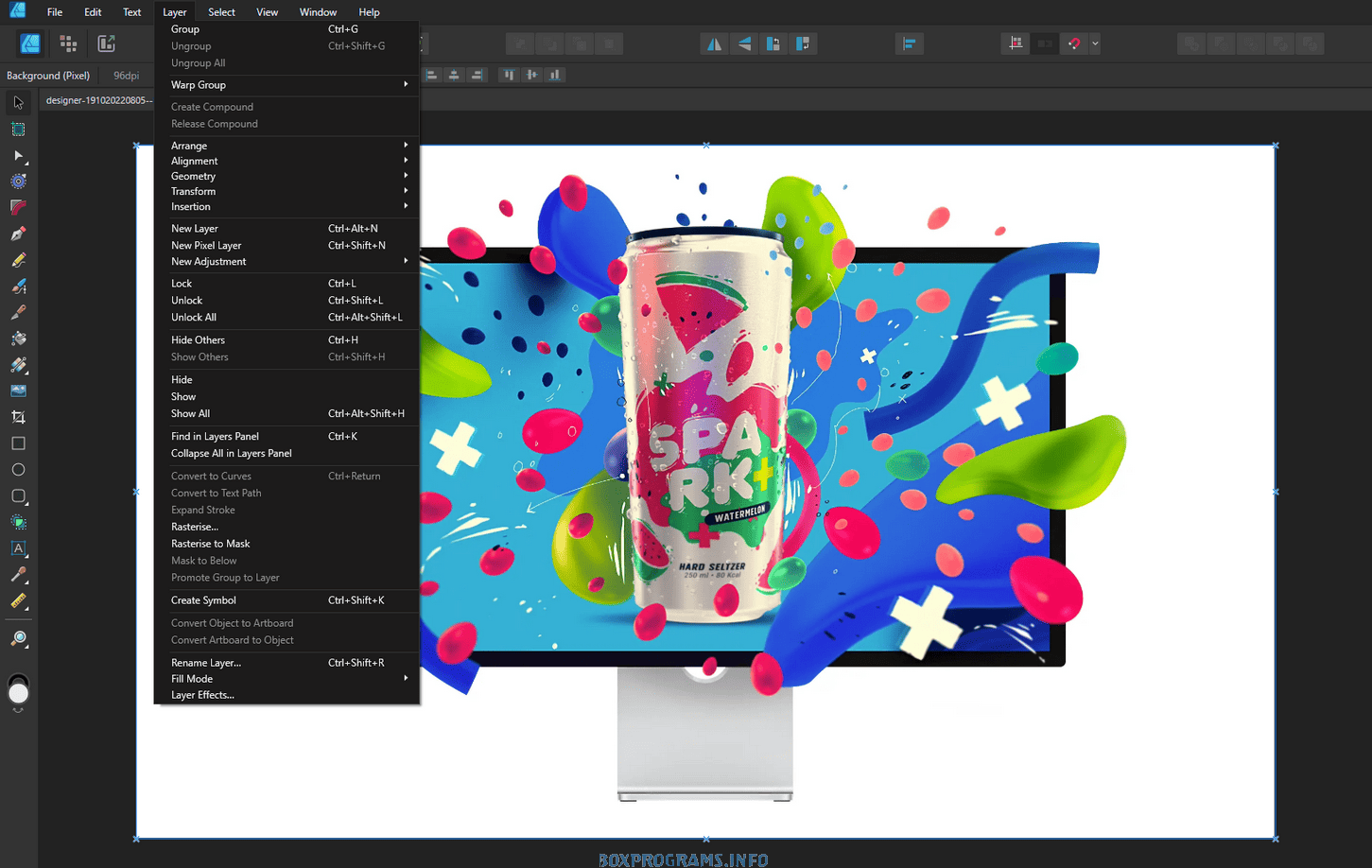This screenshot has width=1372, height=868.
Task: Choose New Pixel Layer from Layer menu
Action: (x=206, y=246)
